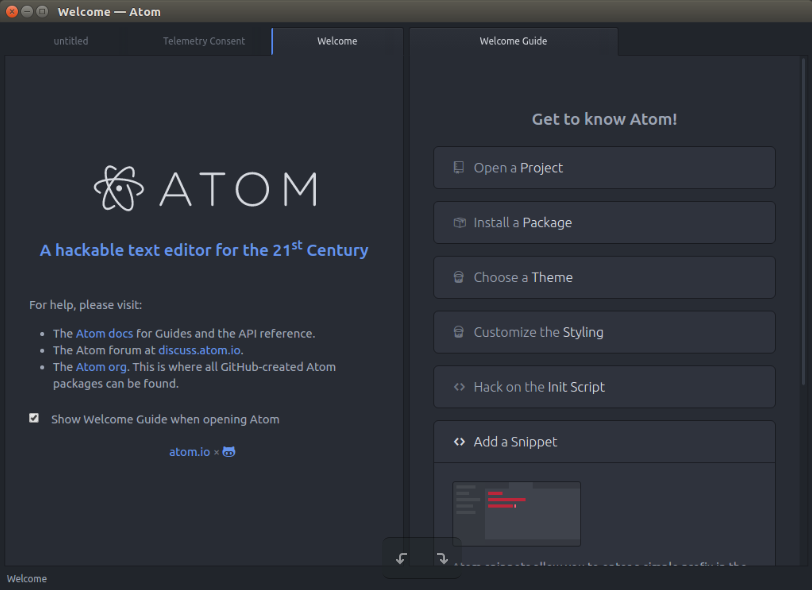Click the paintcan icon beside Customize the Styling
Screen dimensions: 812x590
click(x=459, y=332)
